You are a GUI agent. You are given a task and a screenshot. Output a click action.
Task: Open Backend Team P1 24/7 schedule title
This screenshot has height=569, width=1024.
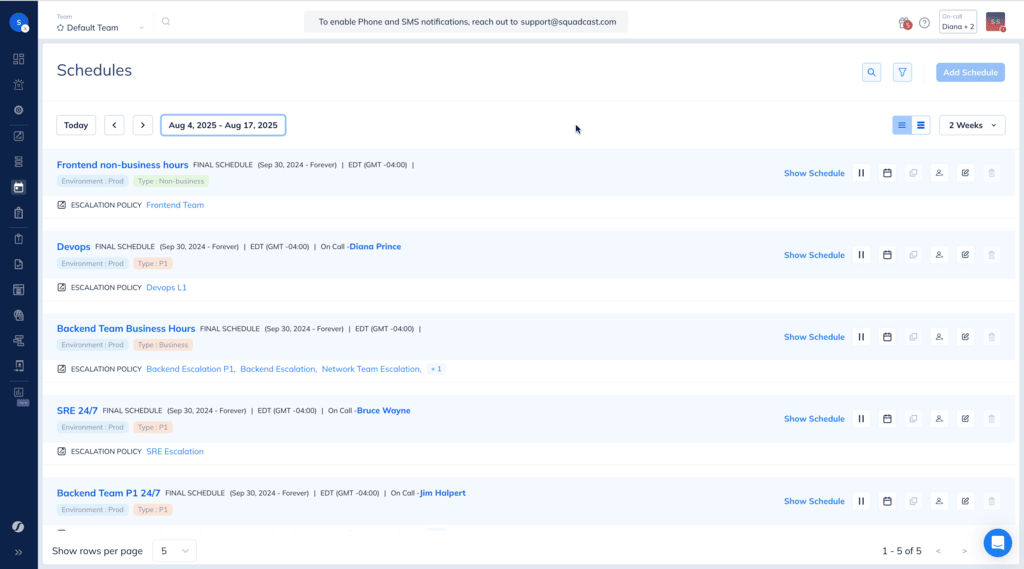pyautogui.click(x=108, y=493)
